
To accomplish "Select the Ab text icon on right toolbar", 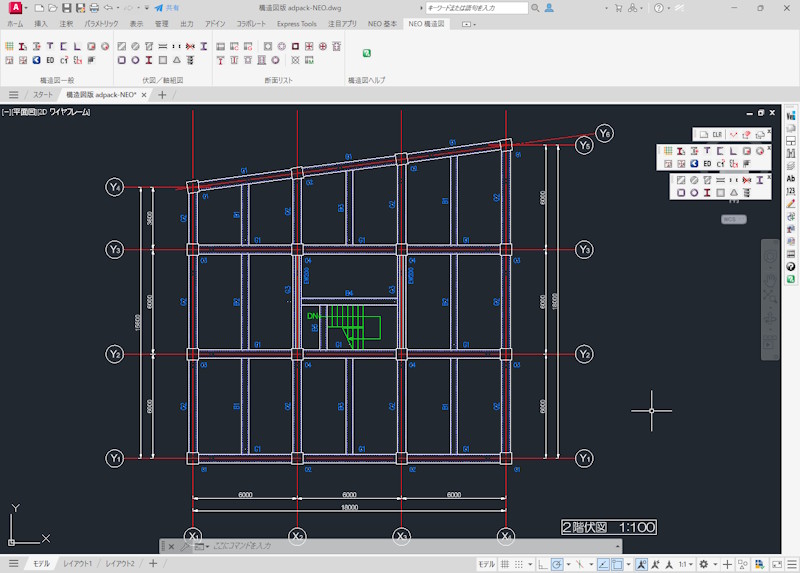I will [790, 179].
